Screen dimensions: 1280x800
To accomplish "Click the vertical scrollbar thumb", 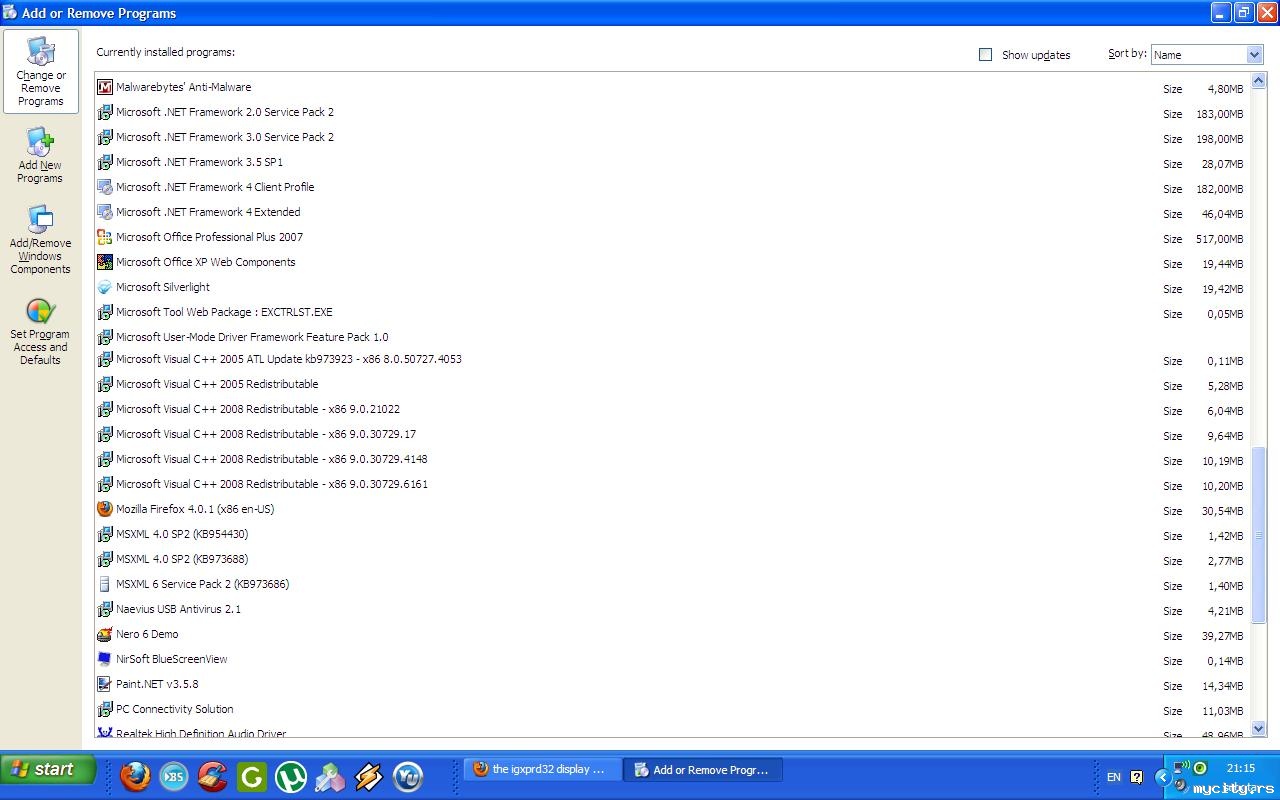I will click(1259, 535).
